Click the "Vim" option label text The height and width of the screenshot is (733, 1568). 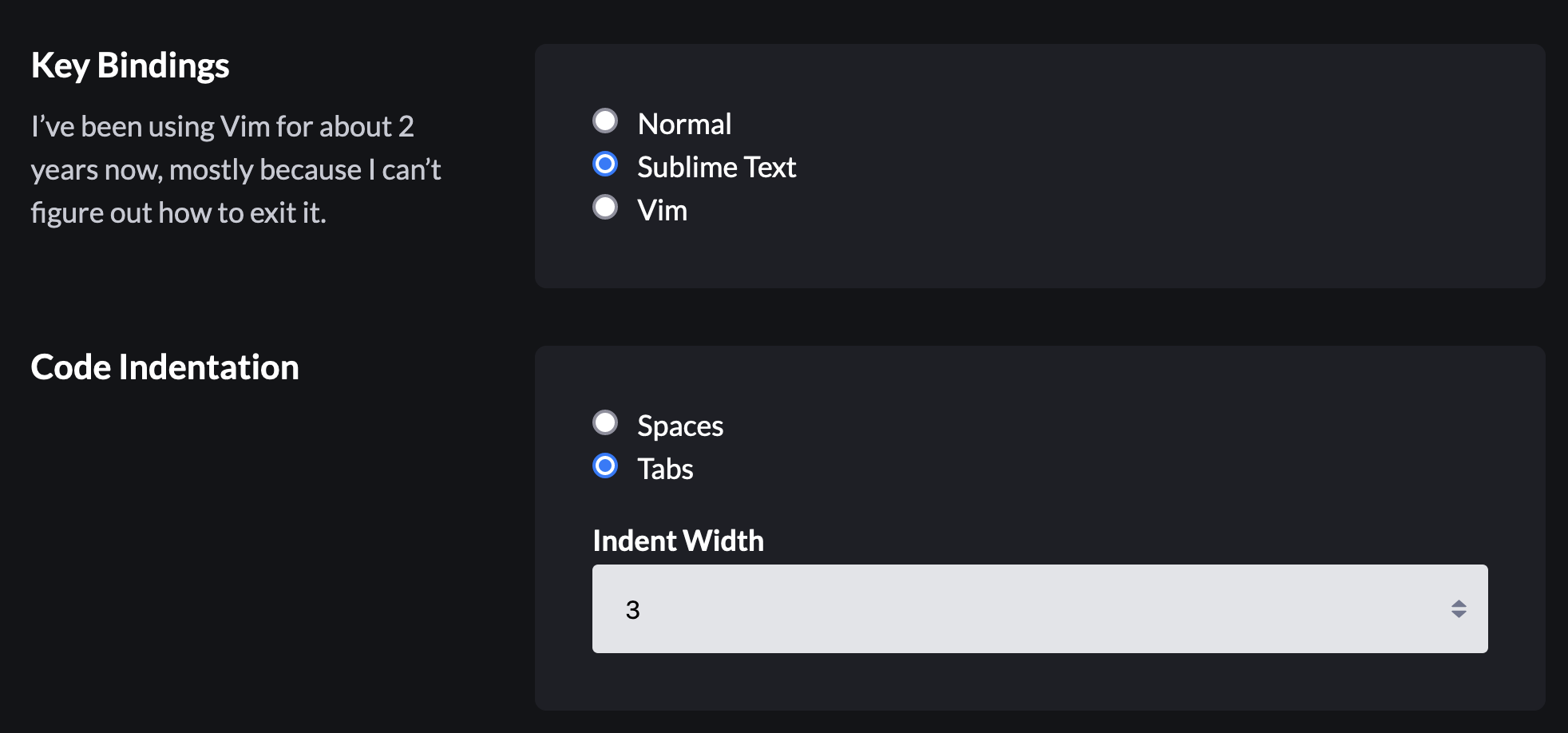[662, 210]
